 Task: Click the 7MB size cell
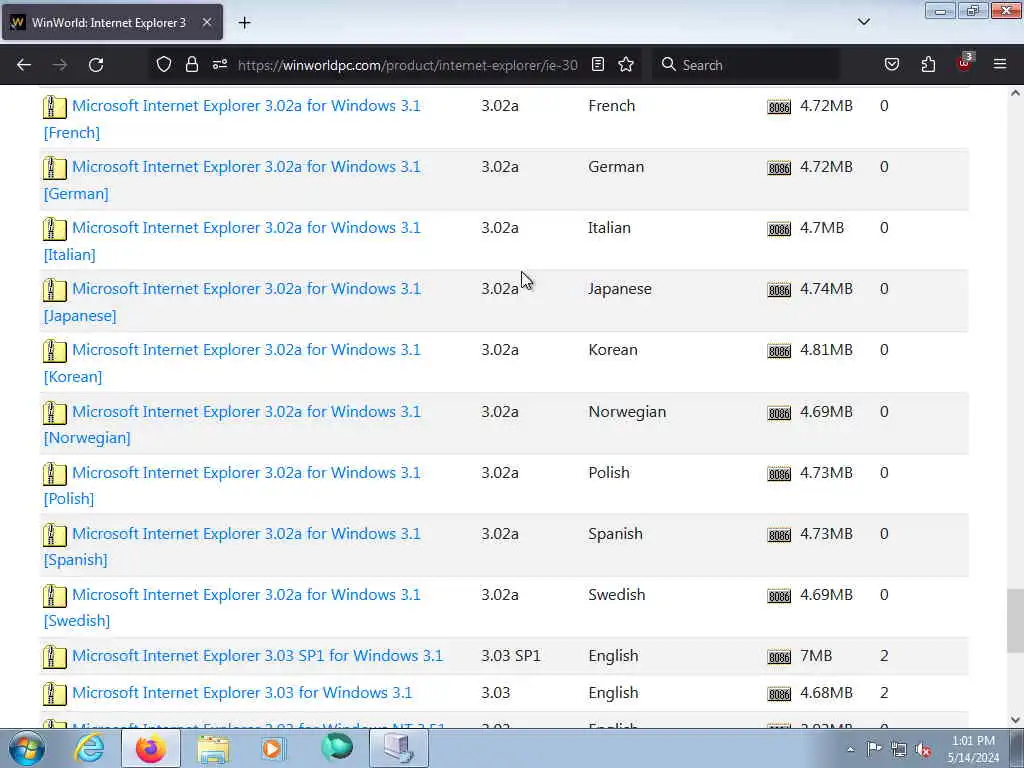[x=816, y=656]
